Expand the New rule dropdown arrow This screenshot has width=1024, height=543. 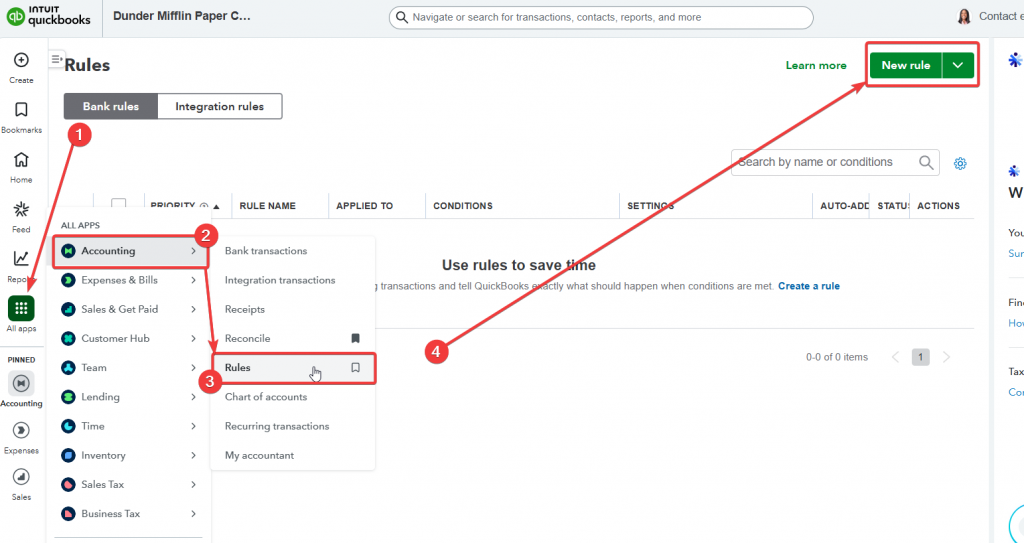coord(958,66)
